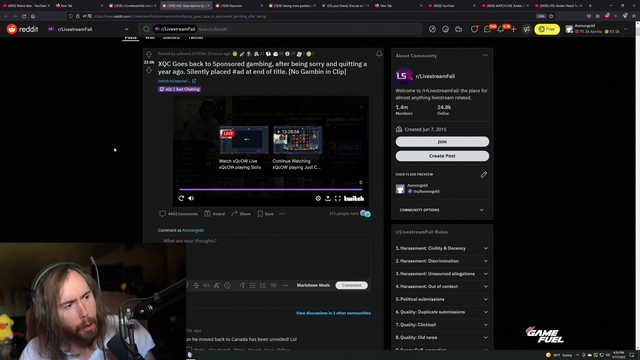The height and width of the screenshot is (360, 640).
Task: Open the notifications bell in Reddit header
Action: tap(500, 29)
